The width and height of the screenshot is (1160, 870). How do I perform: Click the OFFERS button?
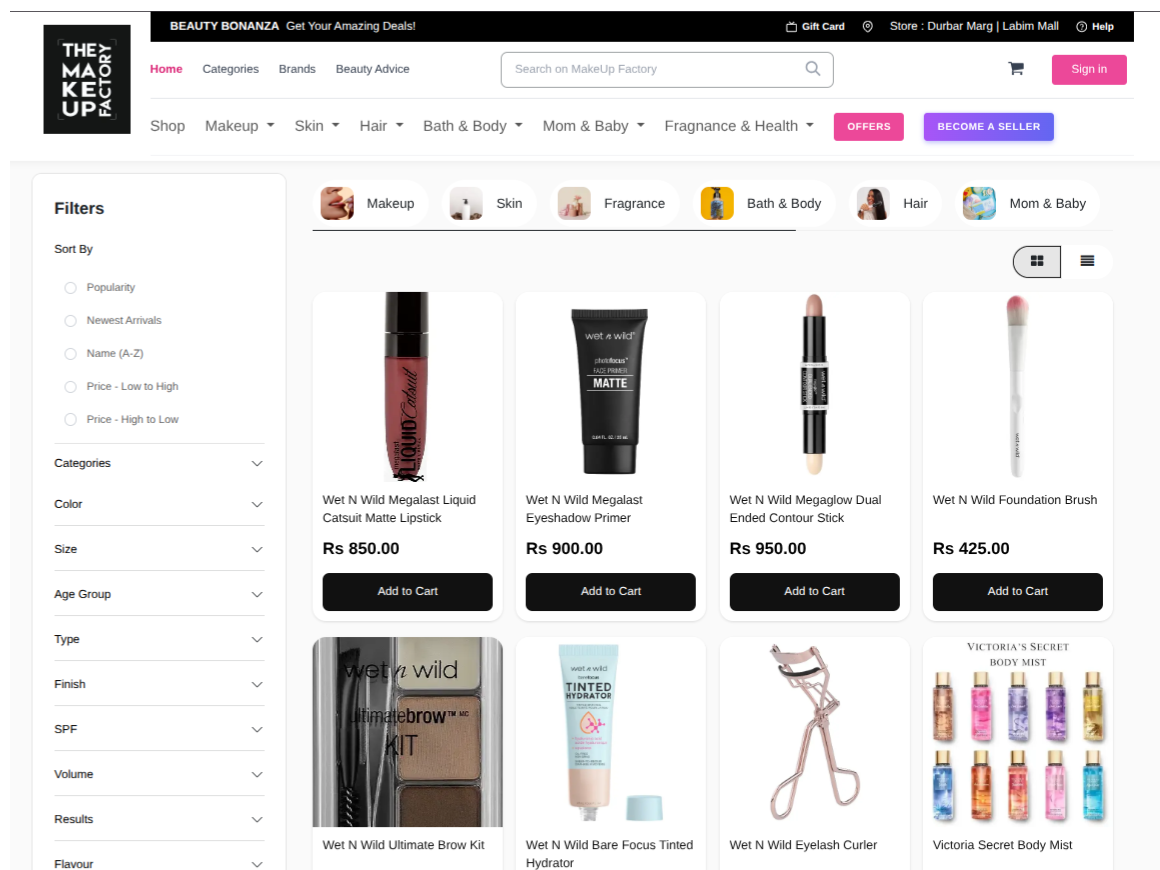[869, 127]
